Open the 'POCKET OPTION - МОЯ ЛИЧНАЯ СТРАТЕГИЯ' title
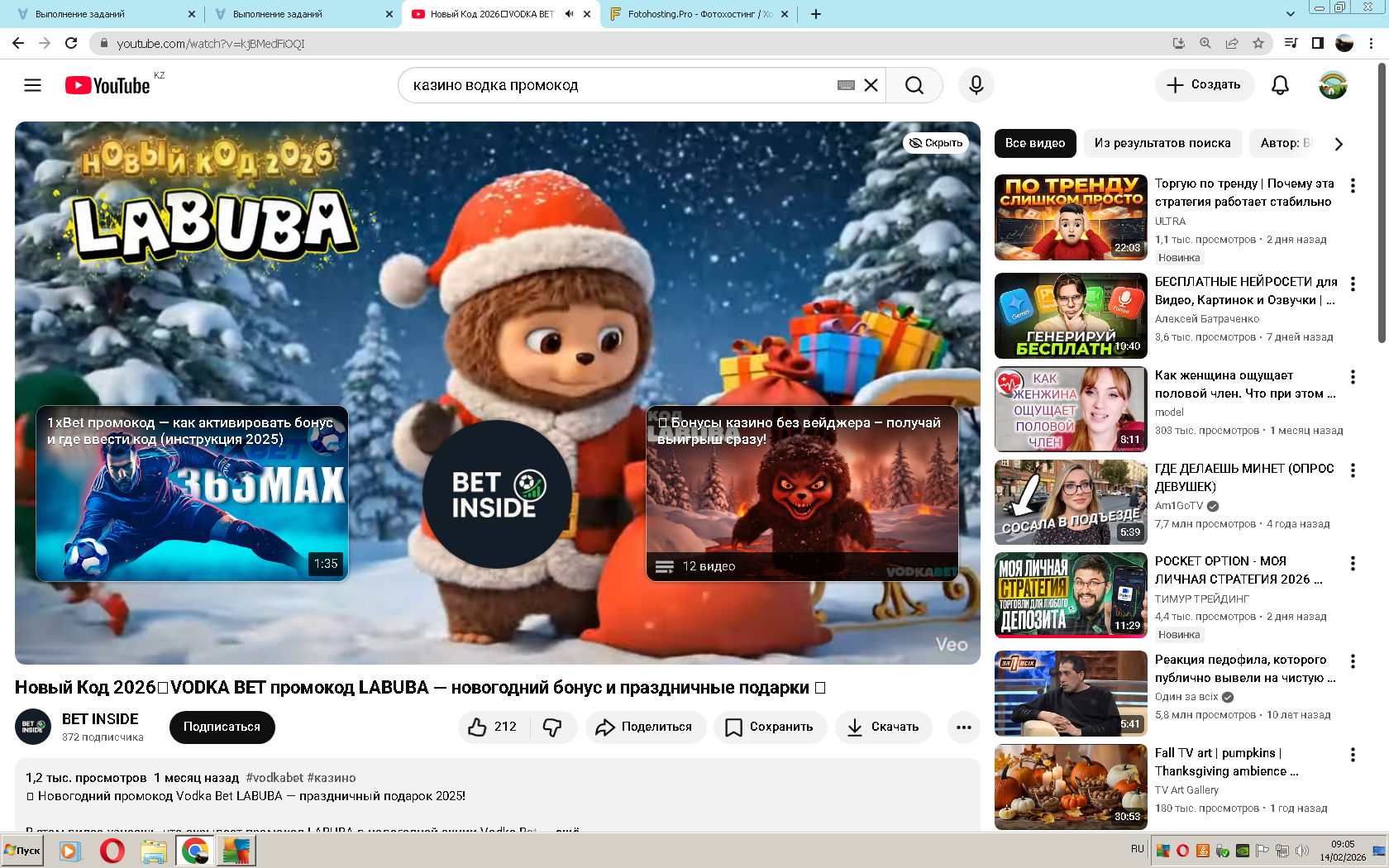Viewport: 1389px width, 868px height. (1239, 570)
